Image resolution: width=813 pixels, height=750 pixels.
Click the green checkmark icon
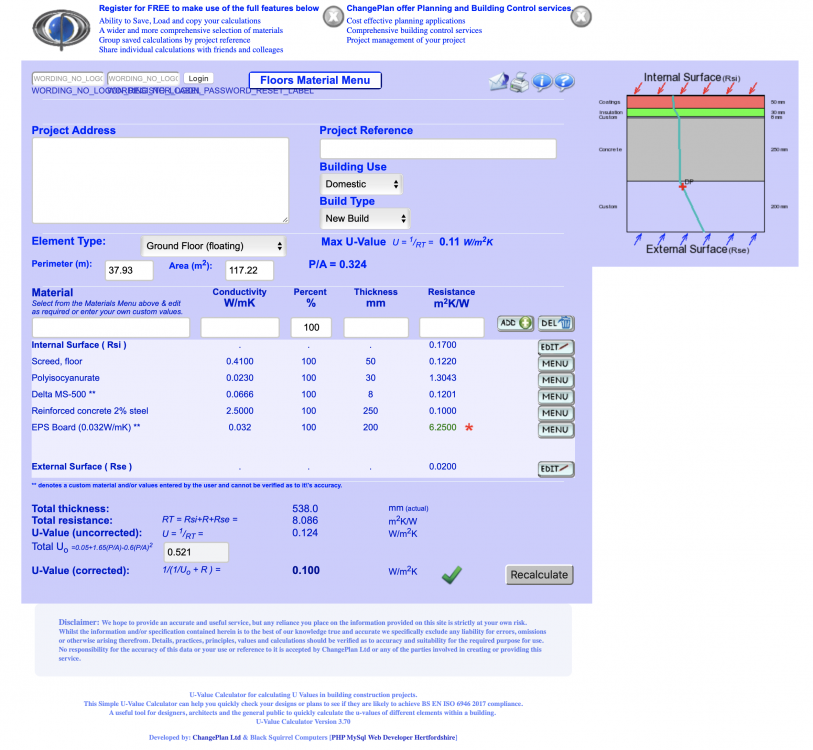(451, 575)
